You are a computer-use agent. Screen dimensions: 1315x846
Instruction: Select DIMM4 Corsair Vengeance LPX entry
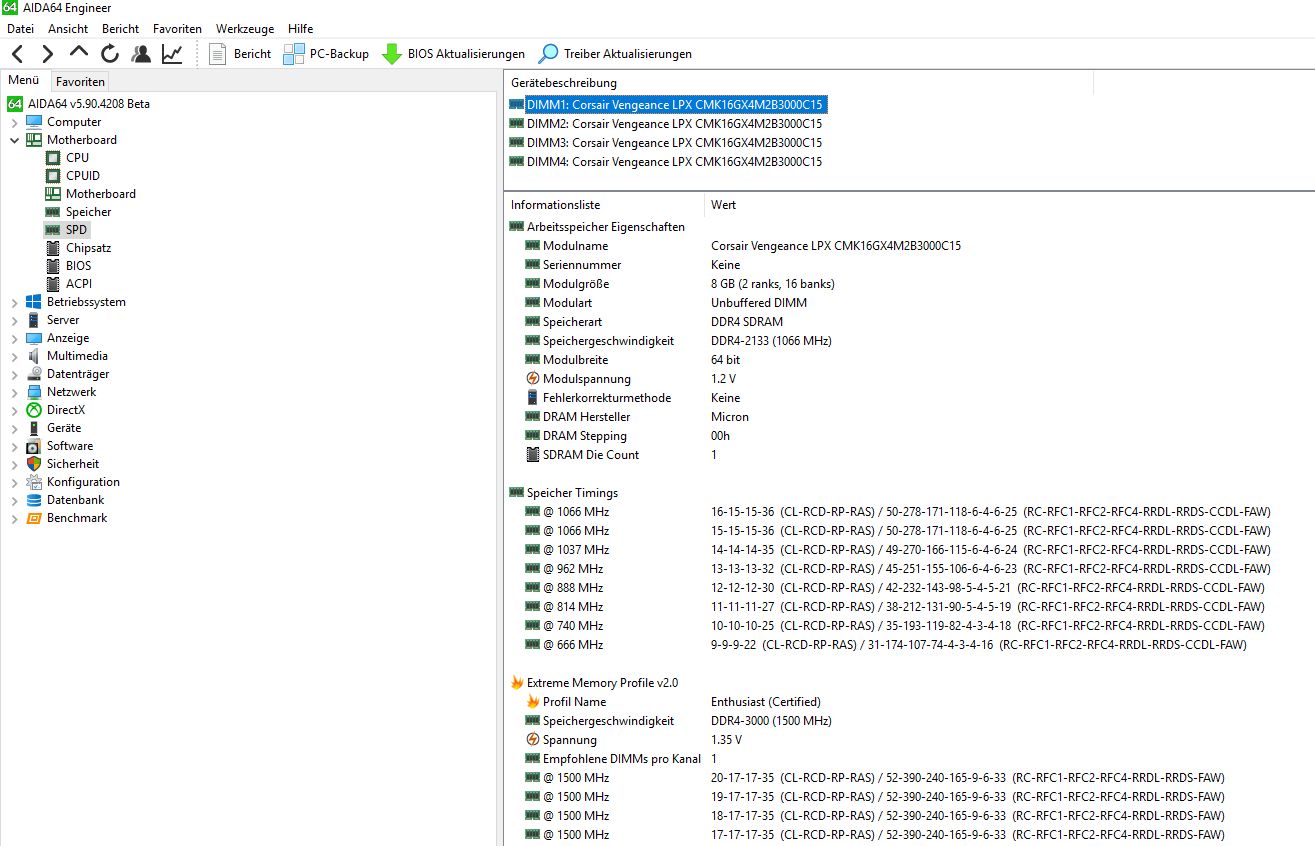click(667, 162)
